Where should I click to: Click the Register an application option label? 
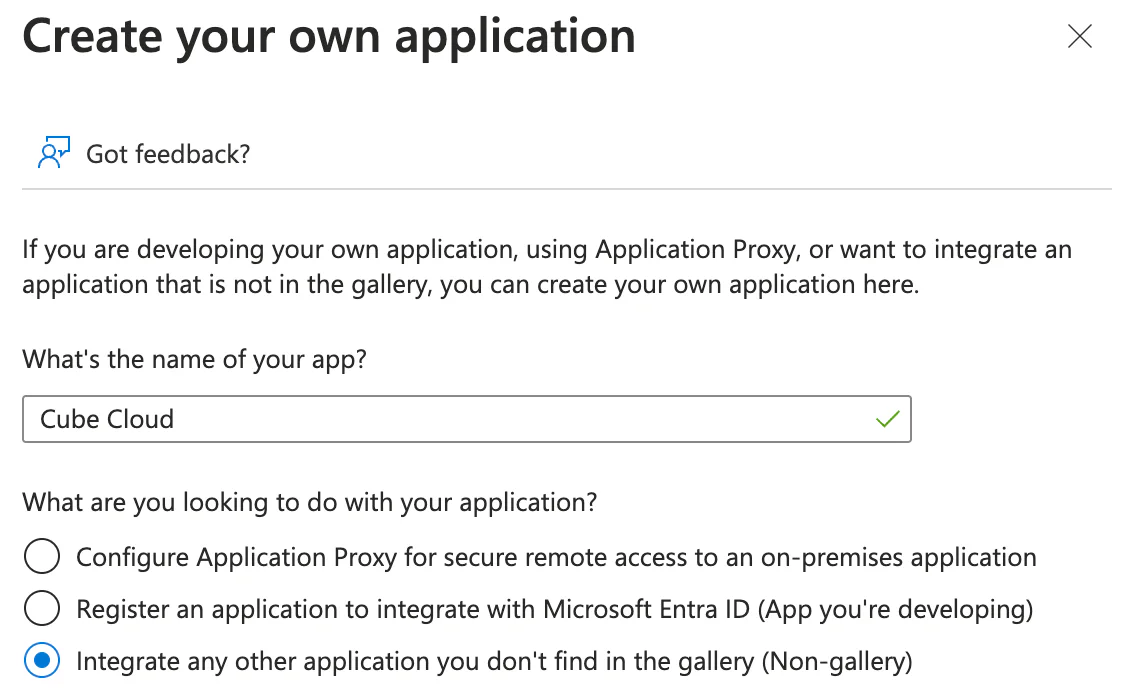pos(554,608)
